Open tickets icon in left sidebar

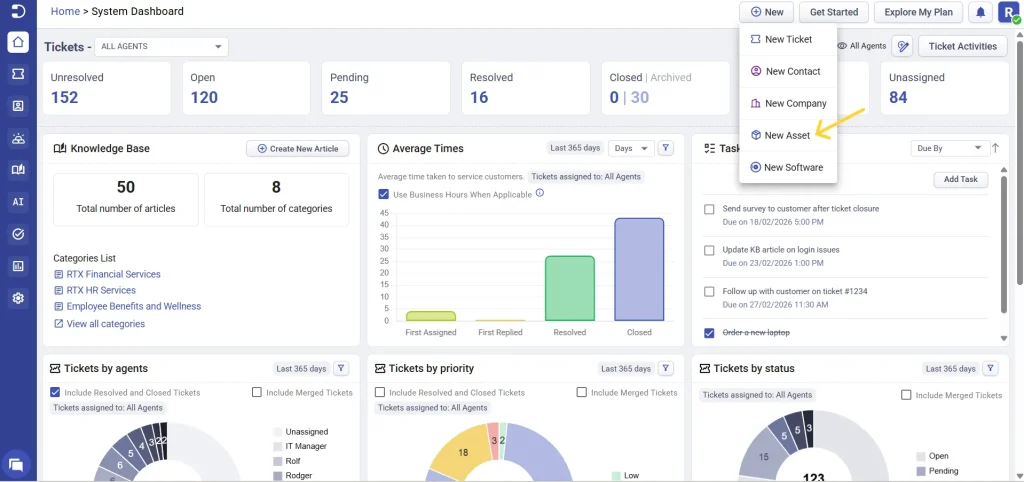[18, 74]
